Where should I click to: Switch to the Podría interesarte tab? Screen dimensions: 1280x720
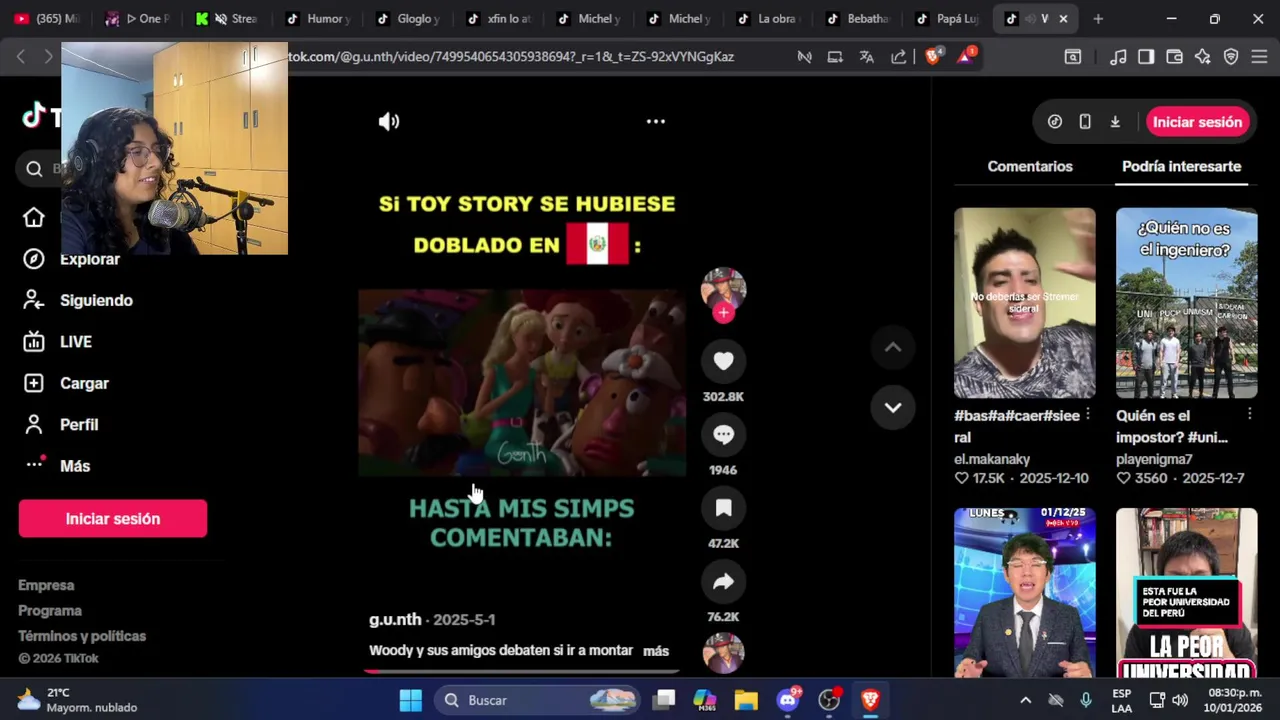[x=1181, y=166]
